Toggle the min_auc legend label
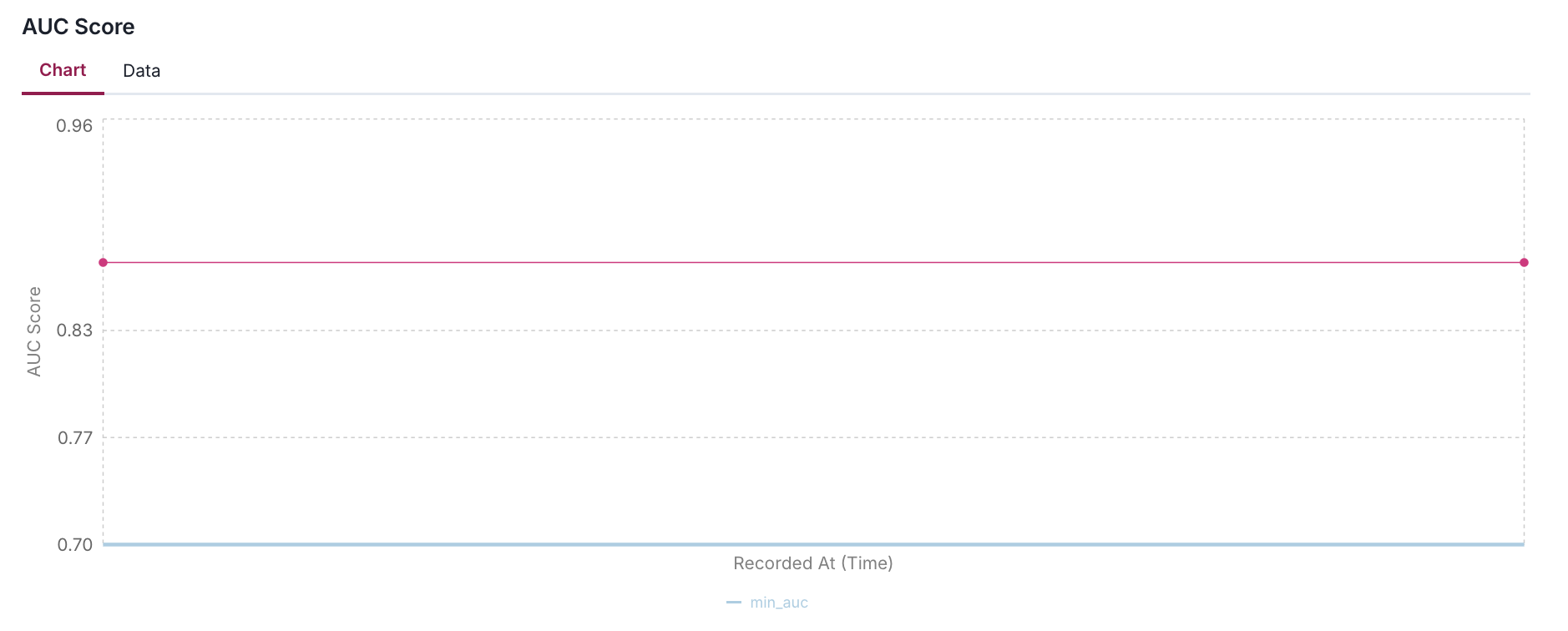 [x=779, y=603]
